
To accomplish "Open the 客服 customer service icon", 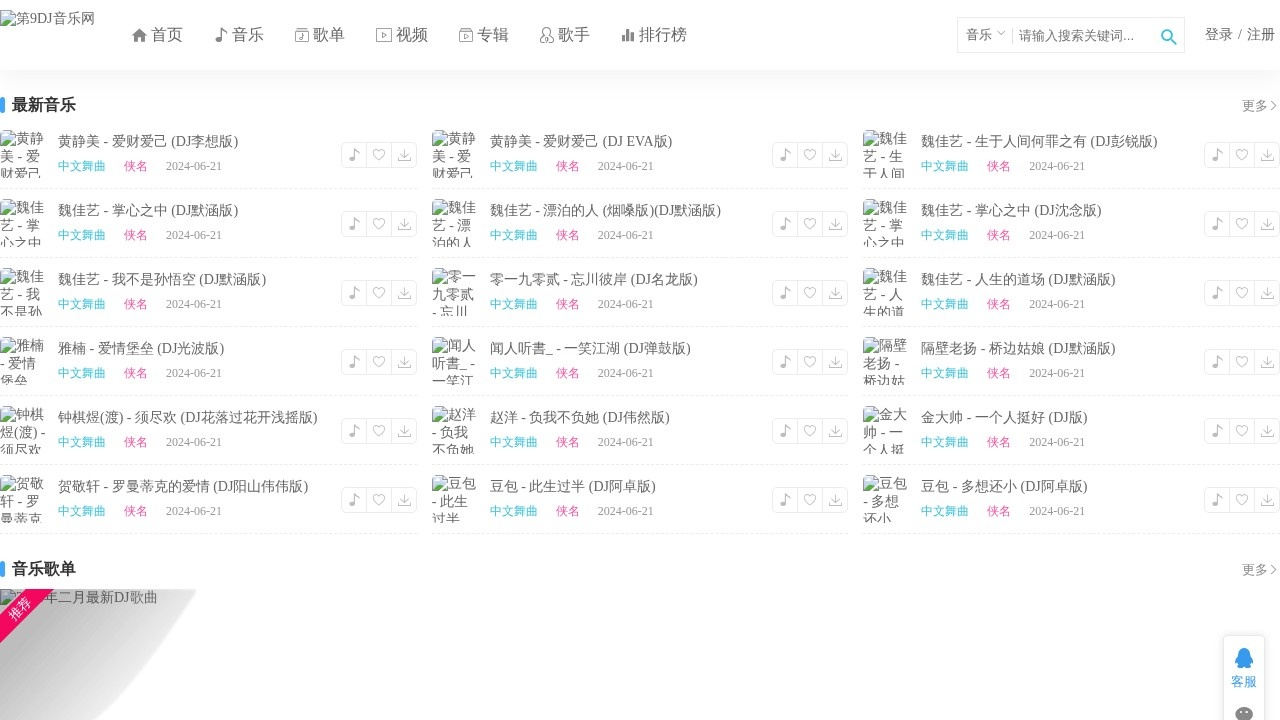I will tap(1243, 668).
